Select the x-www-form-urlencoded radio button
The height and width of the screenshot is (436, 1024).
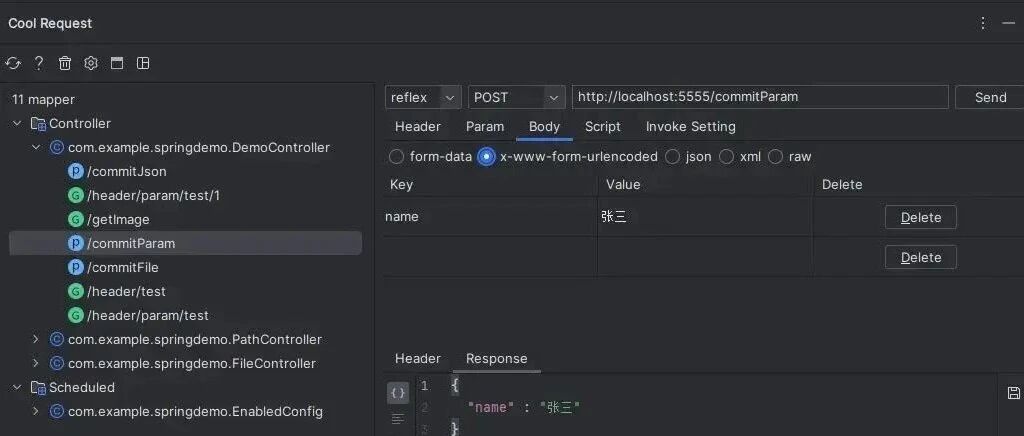(486, 157)
